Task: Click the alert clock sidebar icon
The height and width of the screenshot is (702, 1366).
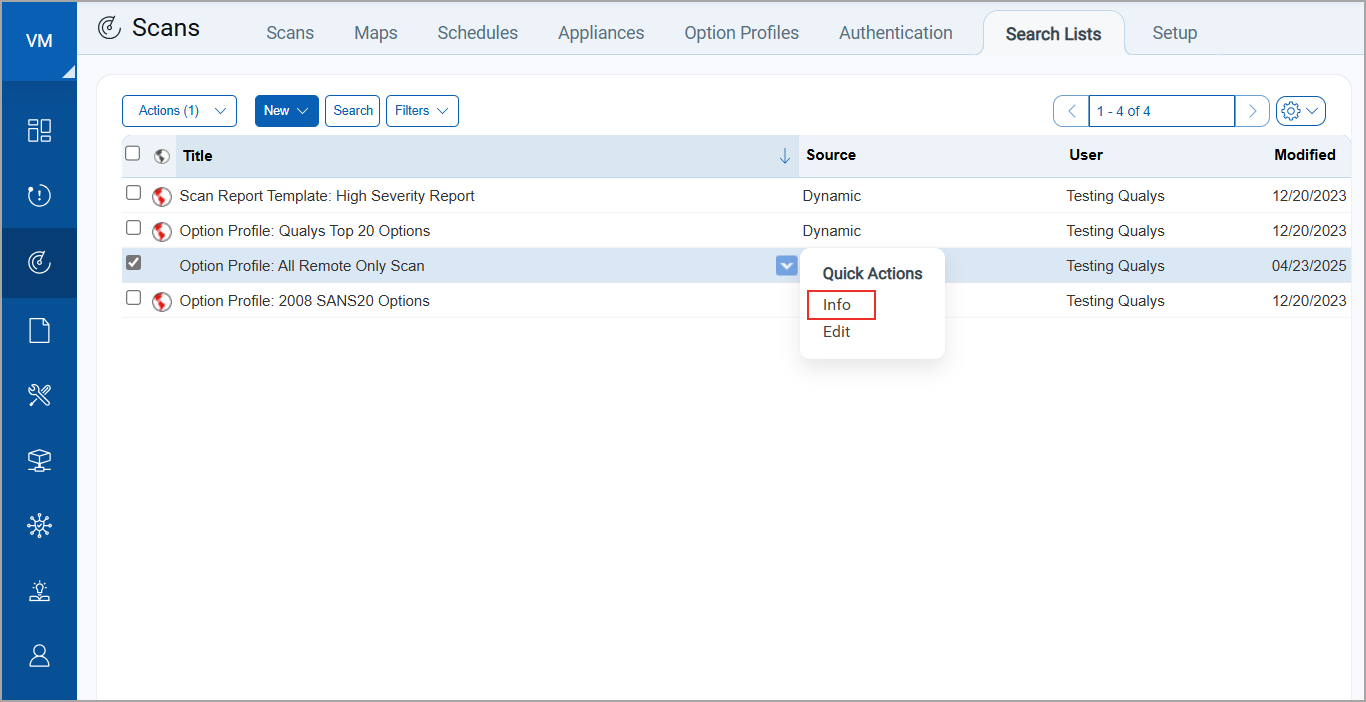Action: pos(39,196)
